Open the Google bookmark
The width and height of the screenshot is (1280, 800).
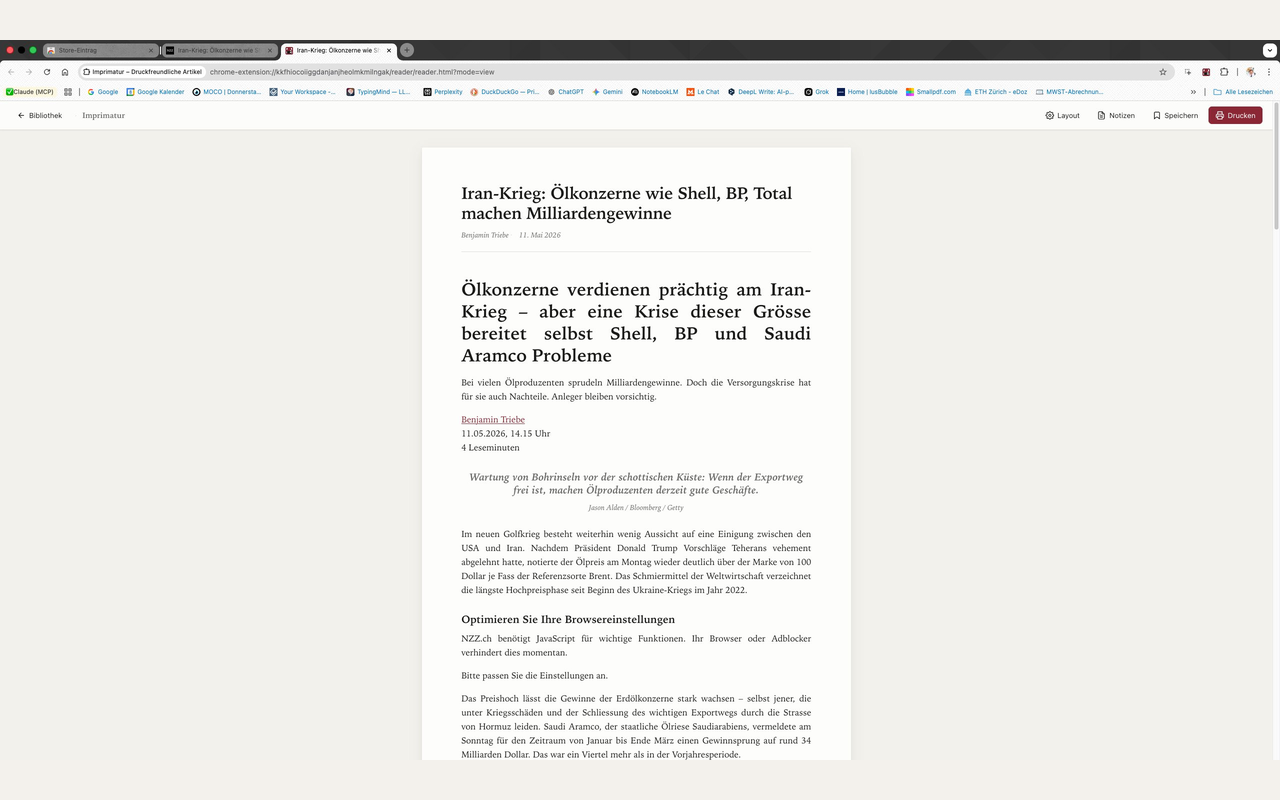point(103,91)
